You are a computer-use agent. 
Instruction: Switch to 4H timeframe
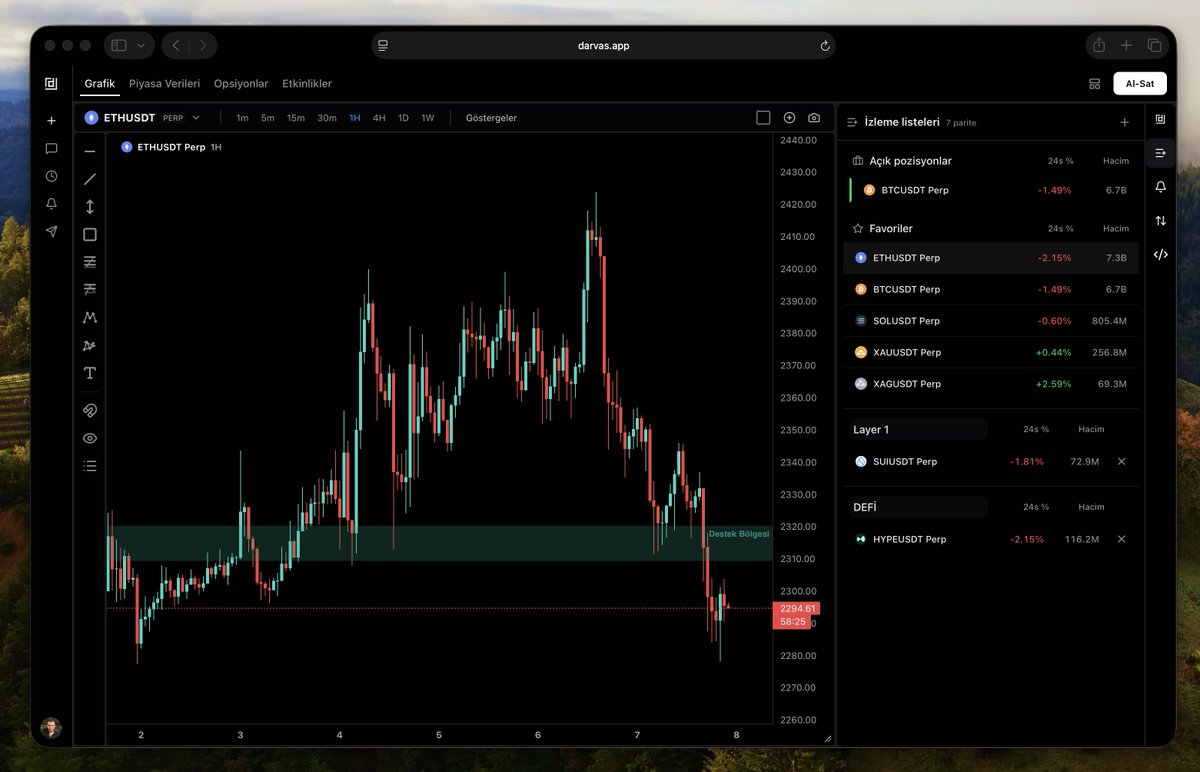(x=379, y=118)
